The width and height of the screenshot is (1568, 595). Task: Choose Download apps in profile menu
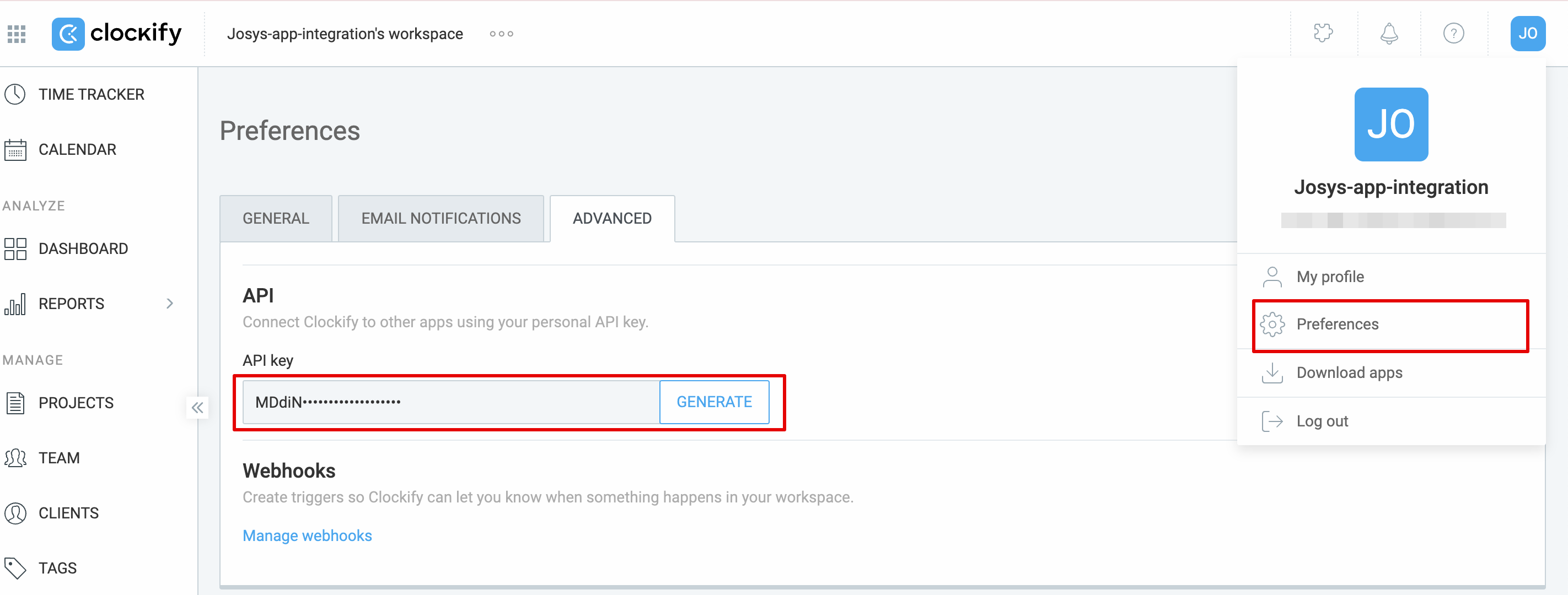pyautogui.click(x=1349, y=372)
